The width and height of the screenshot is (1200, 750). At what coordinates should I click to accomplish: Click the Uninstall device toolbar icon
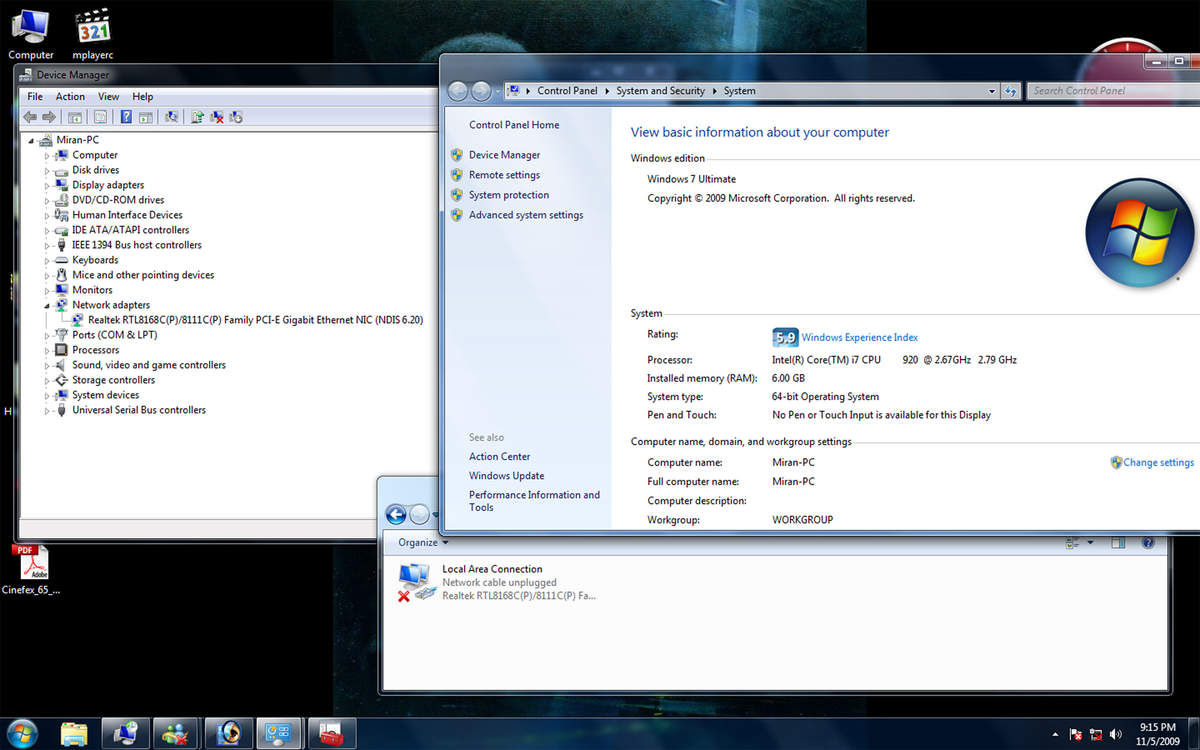(217, 117)
